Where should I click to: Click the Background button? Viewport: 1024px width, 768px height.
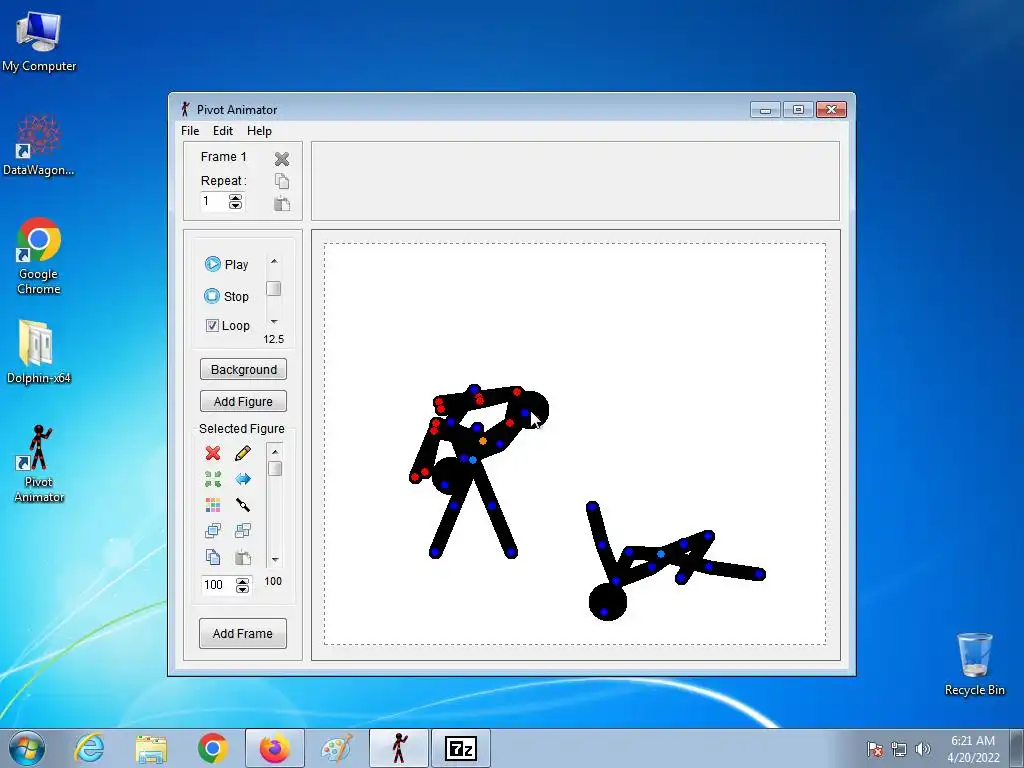click(243, 369)
